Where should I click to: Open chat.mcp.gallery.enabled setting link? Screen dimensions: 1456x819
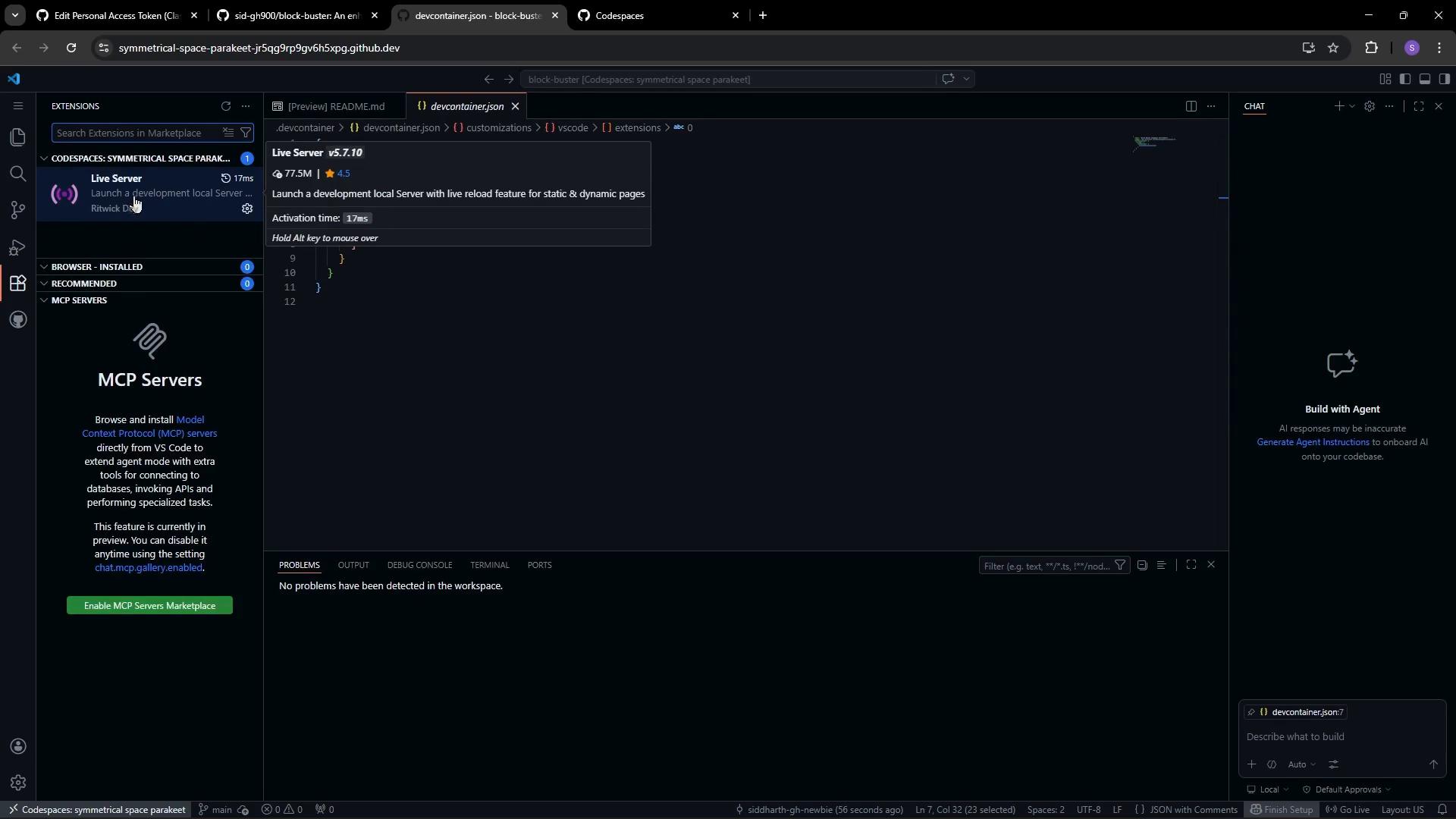point(149,568)
